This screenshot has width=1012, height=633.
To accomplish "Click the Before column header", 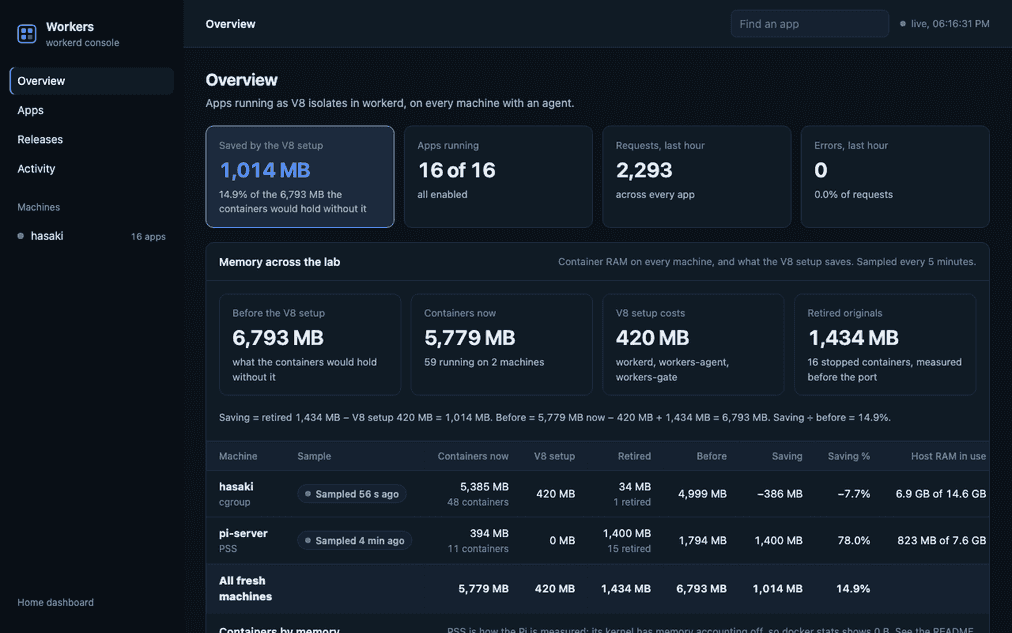I will [x=712, y=456].
